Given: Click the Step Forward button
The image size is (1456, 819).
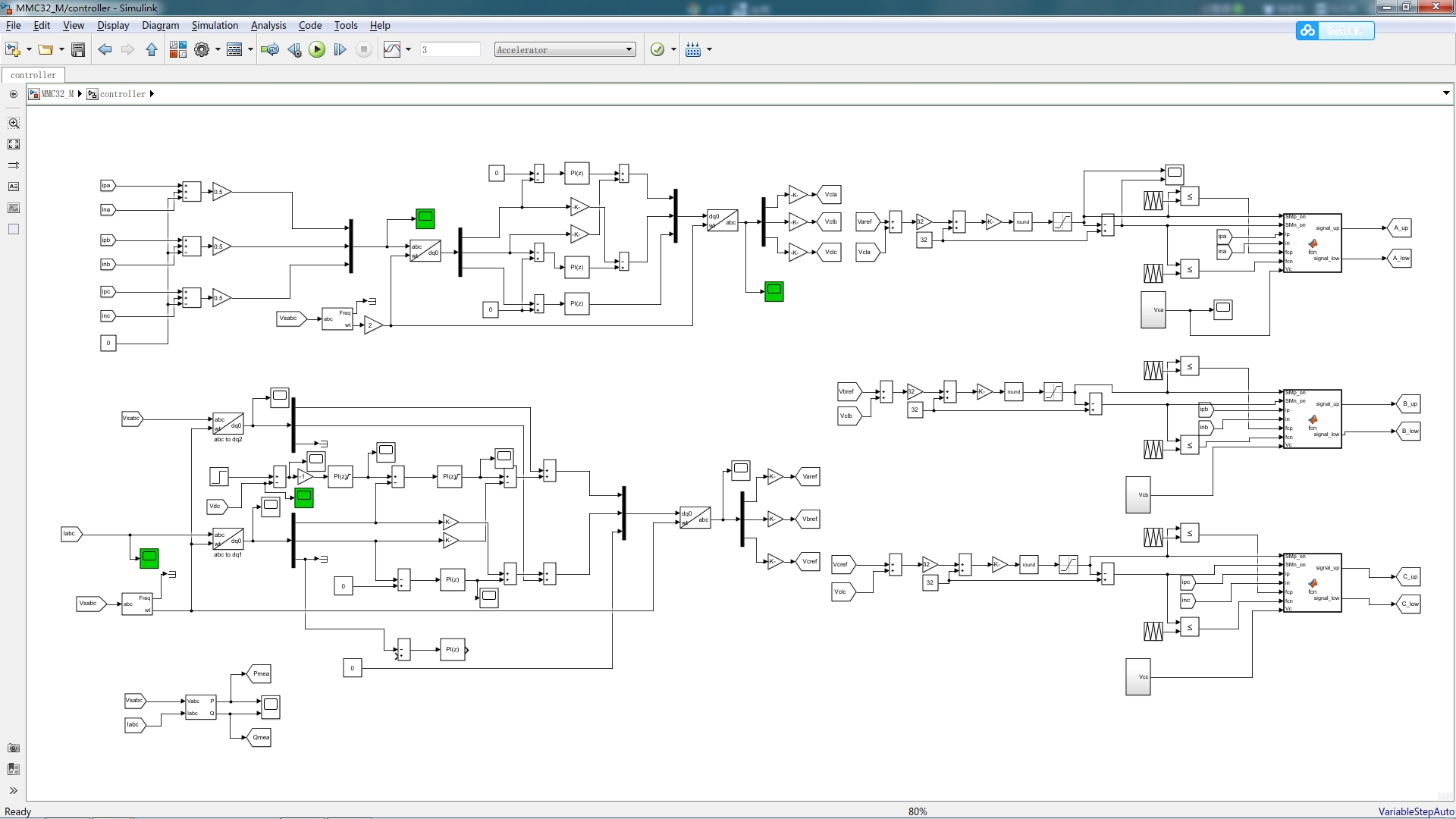Looking at the screenshot, I should [x=340, y=50].
